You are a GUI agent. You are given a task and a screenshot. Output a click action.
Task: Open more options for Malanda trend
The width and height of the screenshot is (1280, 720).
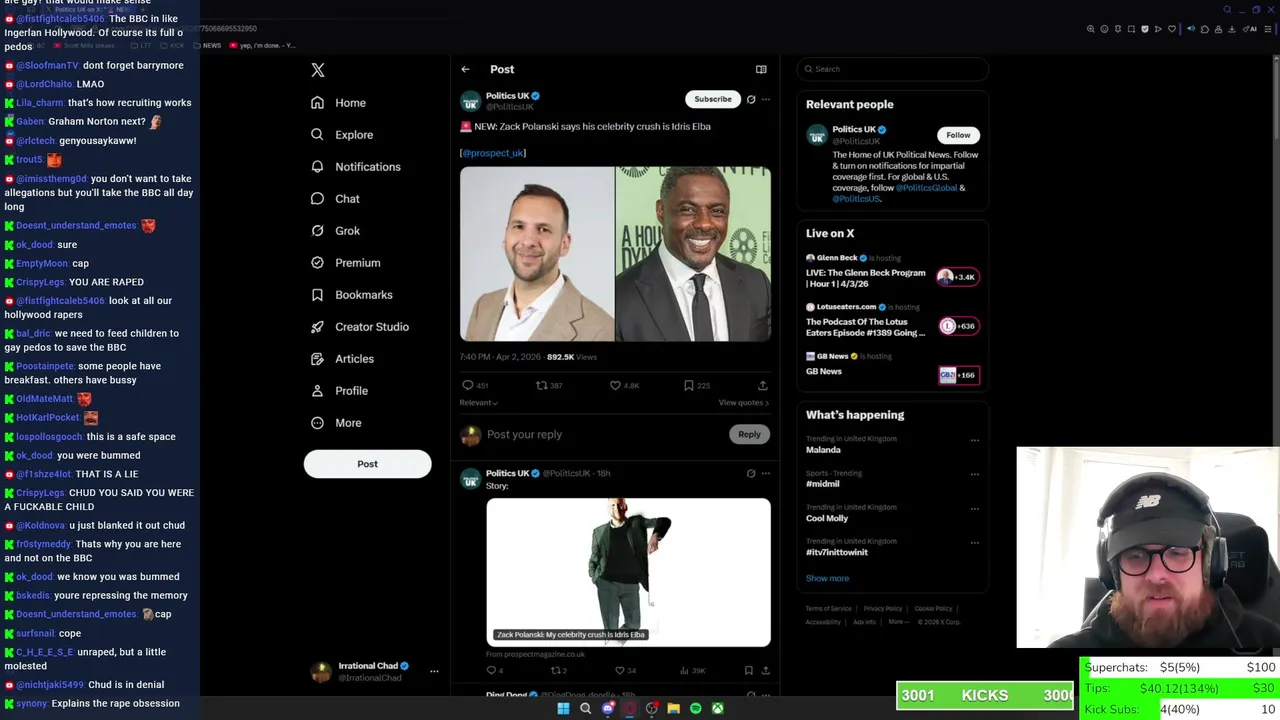(975, 440)
